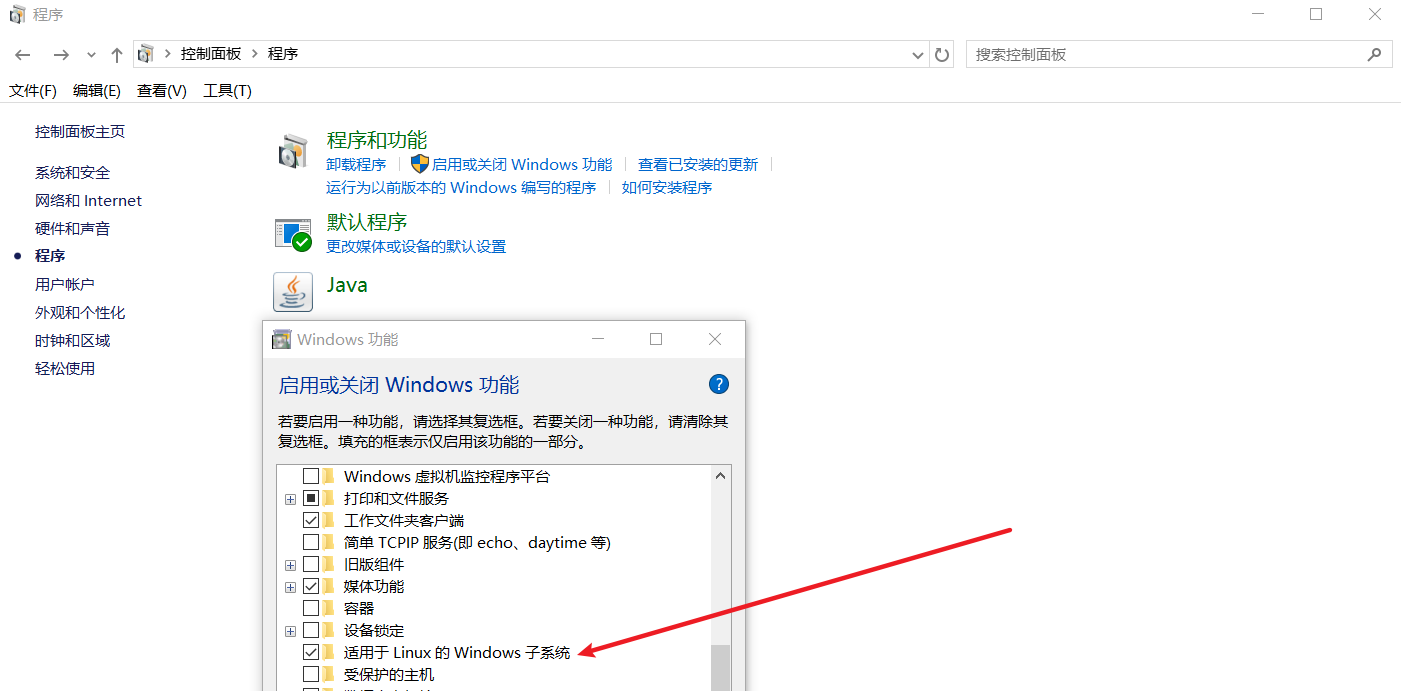This screenshot has width=1401, height=691.
Task: Click 控制面板 in the address breadcrumb
Action: click(211, 54)
